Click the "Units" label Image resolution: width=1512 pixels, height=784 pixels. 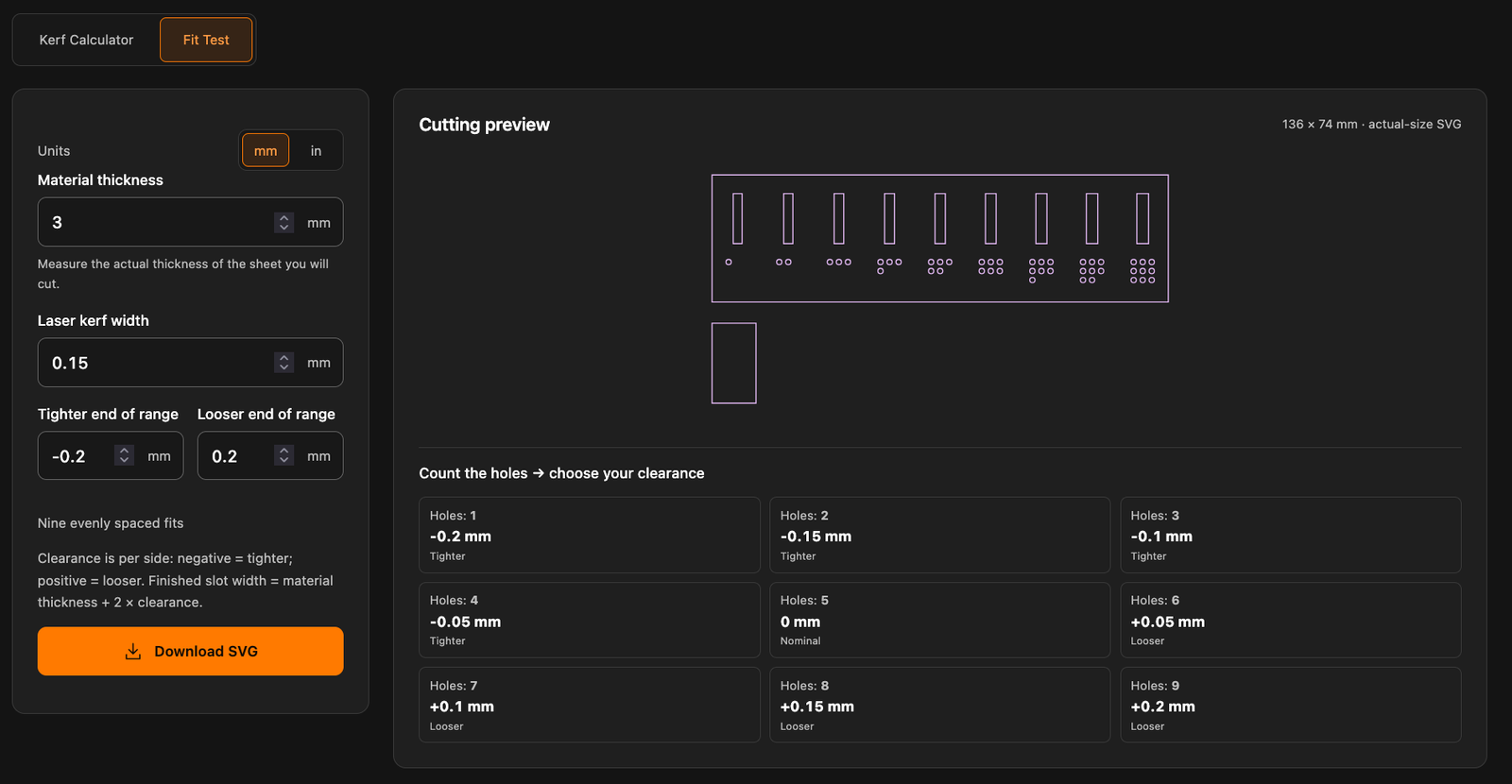pos(54,151)
